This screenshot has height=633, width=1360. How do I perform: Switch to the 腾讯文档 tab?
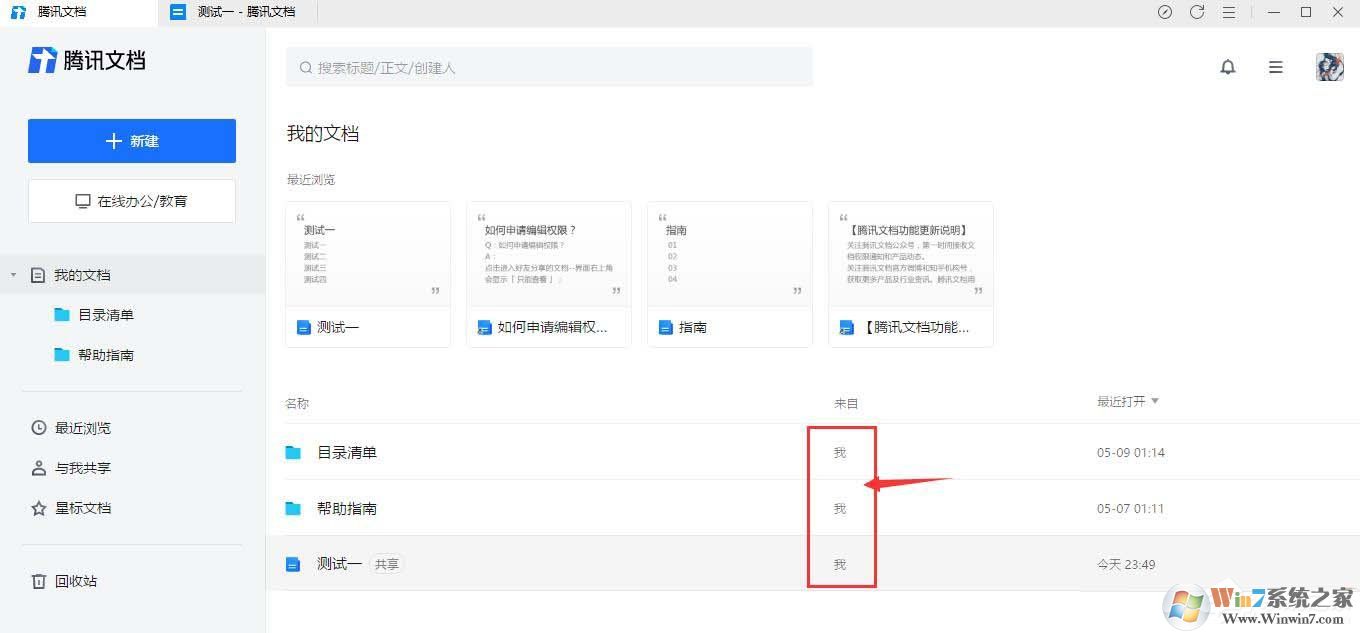point(62,13)
